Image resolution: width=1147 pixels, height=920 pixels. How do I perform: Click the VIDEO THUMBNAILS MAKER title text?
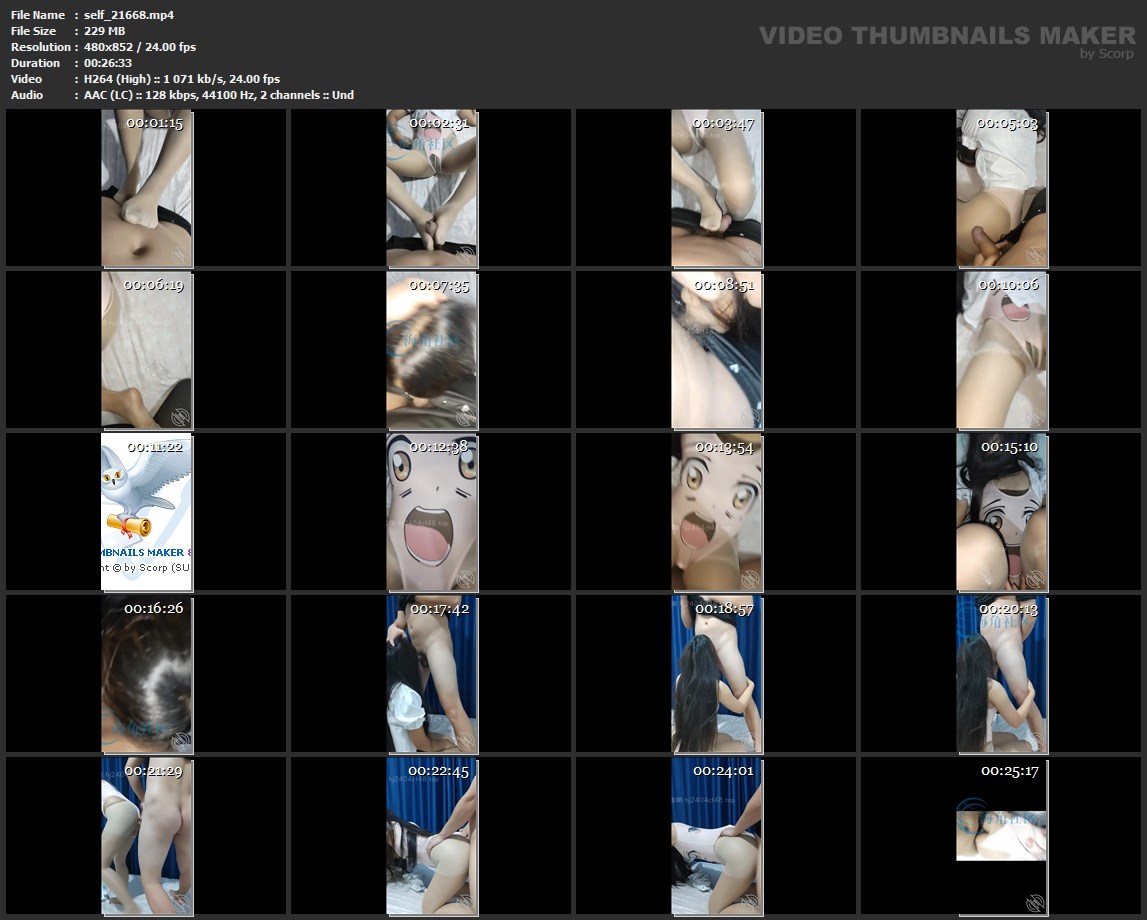point(946,36)
